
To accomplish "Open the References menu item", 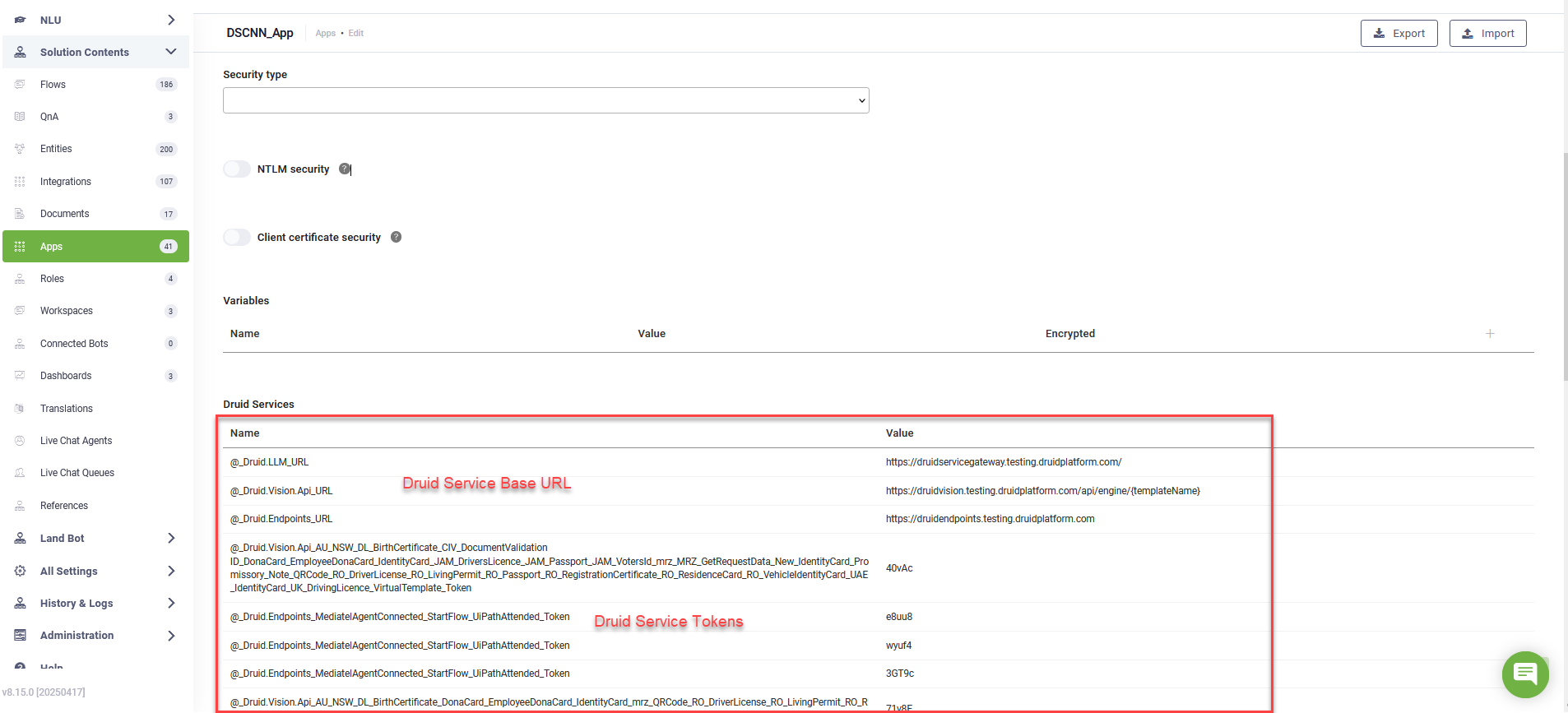I will pyautogui.click(x=95, y=506).
